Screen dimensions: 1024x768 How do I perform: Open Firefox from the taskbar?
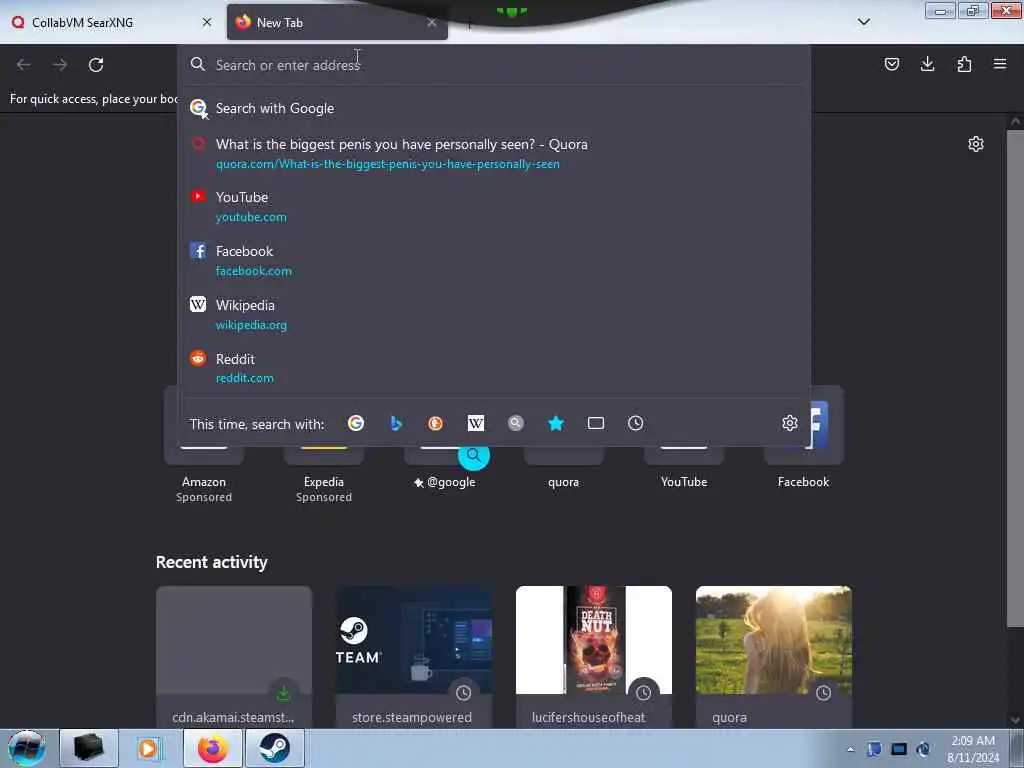point(213,748)
